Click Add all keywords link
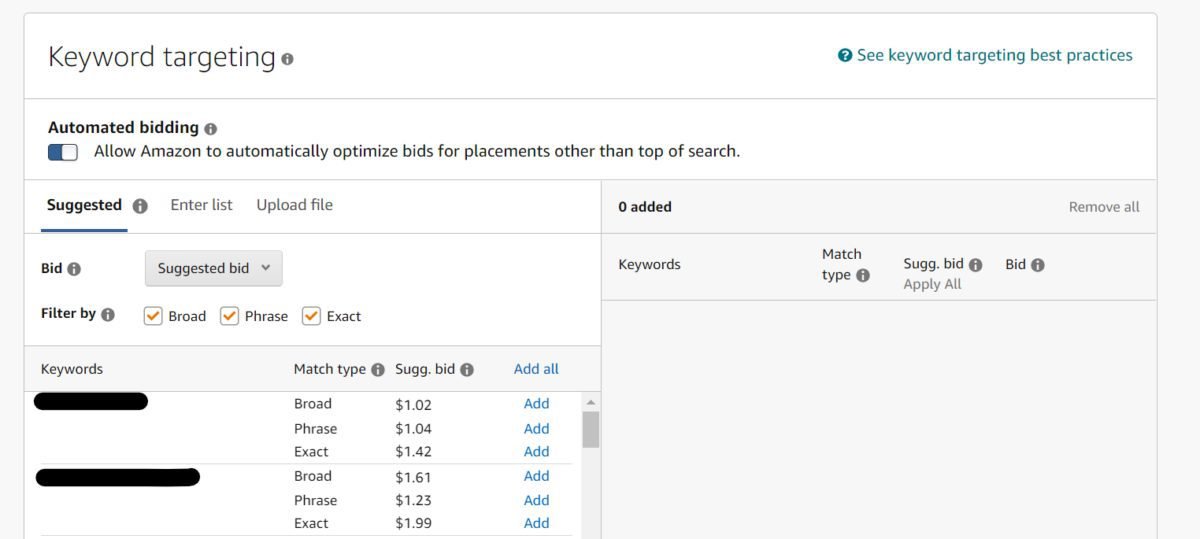 pyautogui.click(x=536, y=369)
